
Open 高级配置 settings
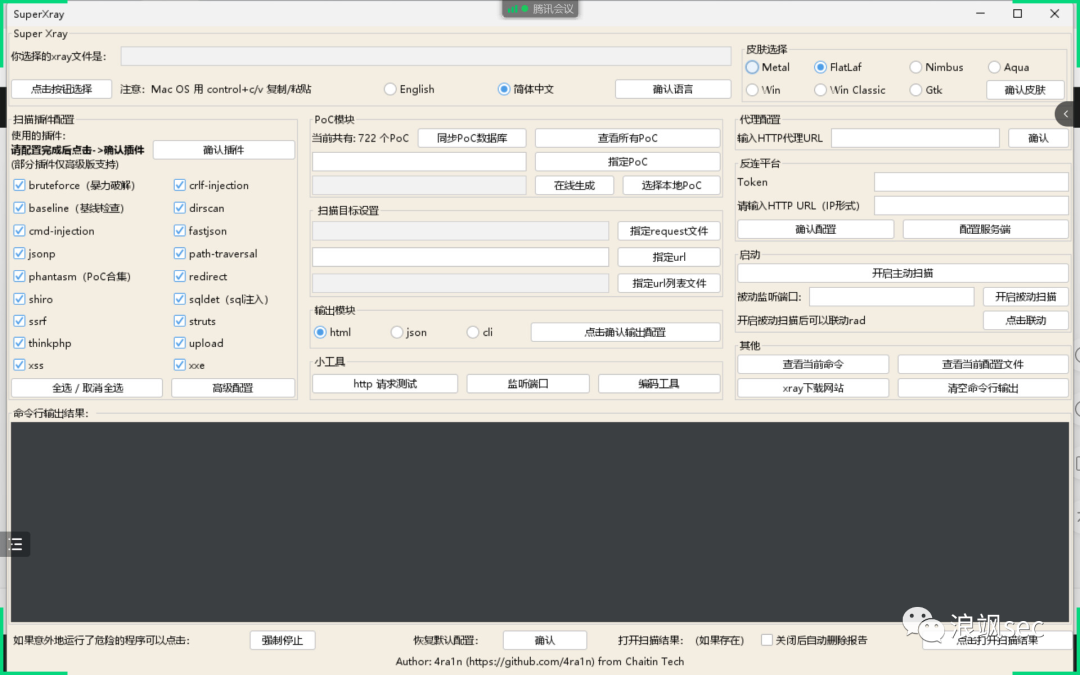(x=233, y=388)
